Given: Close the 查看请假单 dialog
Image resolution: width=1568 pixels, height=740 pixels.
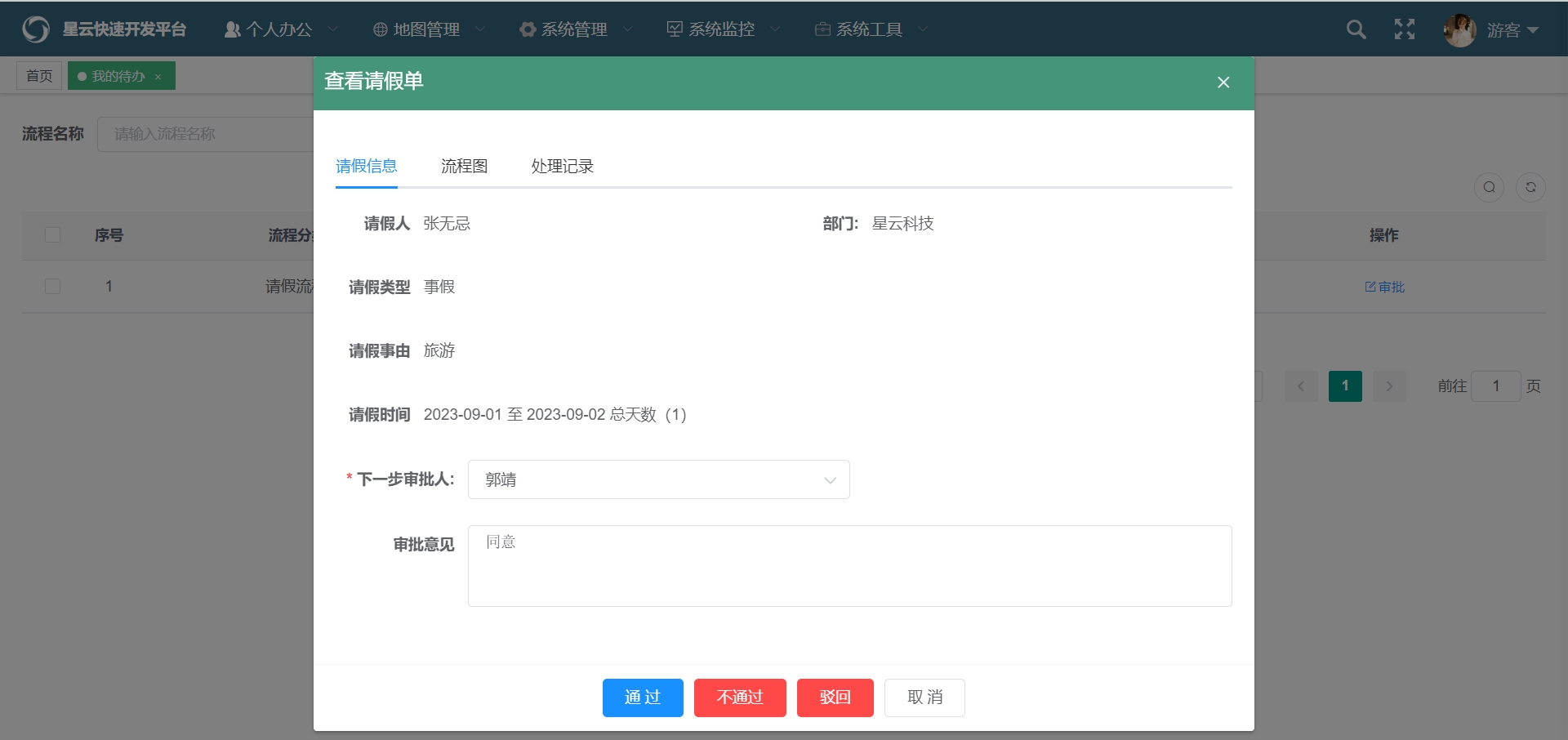Looking at the screenshot, I should (x=1223, y=82).
